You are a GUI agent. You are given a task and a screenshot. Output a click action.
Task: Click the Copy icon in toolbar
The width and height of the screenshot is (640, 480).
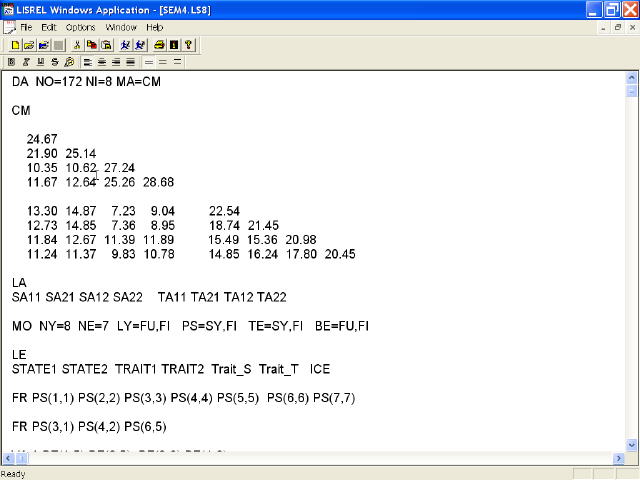pos(91,45)
